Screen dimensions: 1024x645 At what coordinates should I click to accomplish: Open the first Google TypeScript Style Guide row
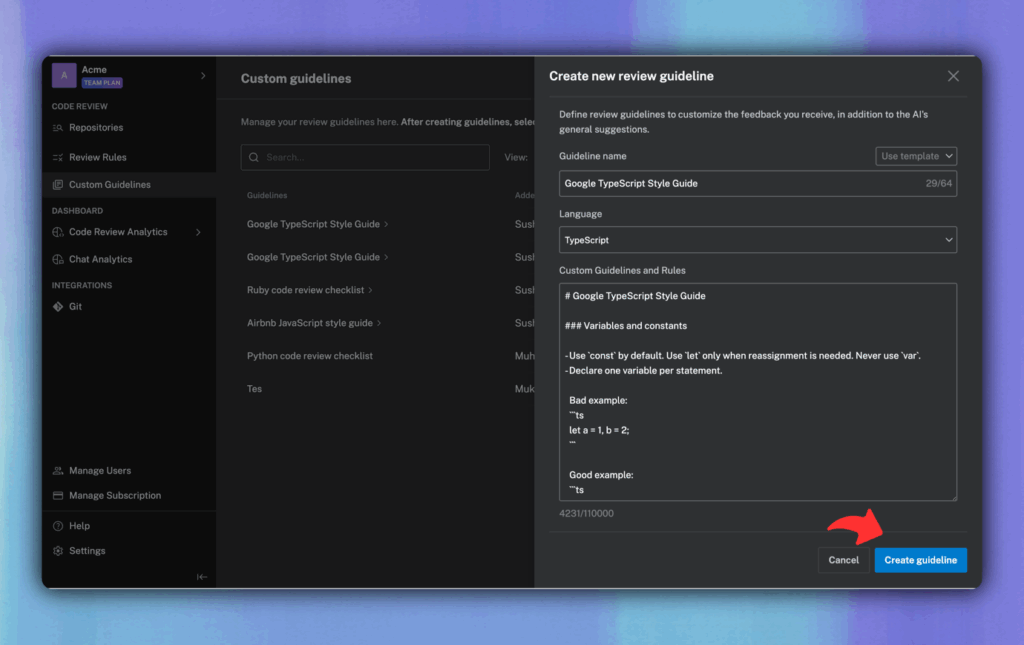(313, 225)
